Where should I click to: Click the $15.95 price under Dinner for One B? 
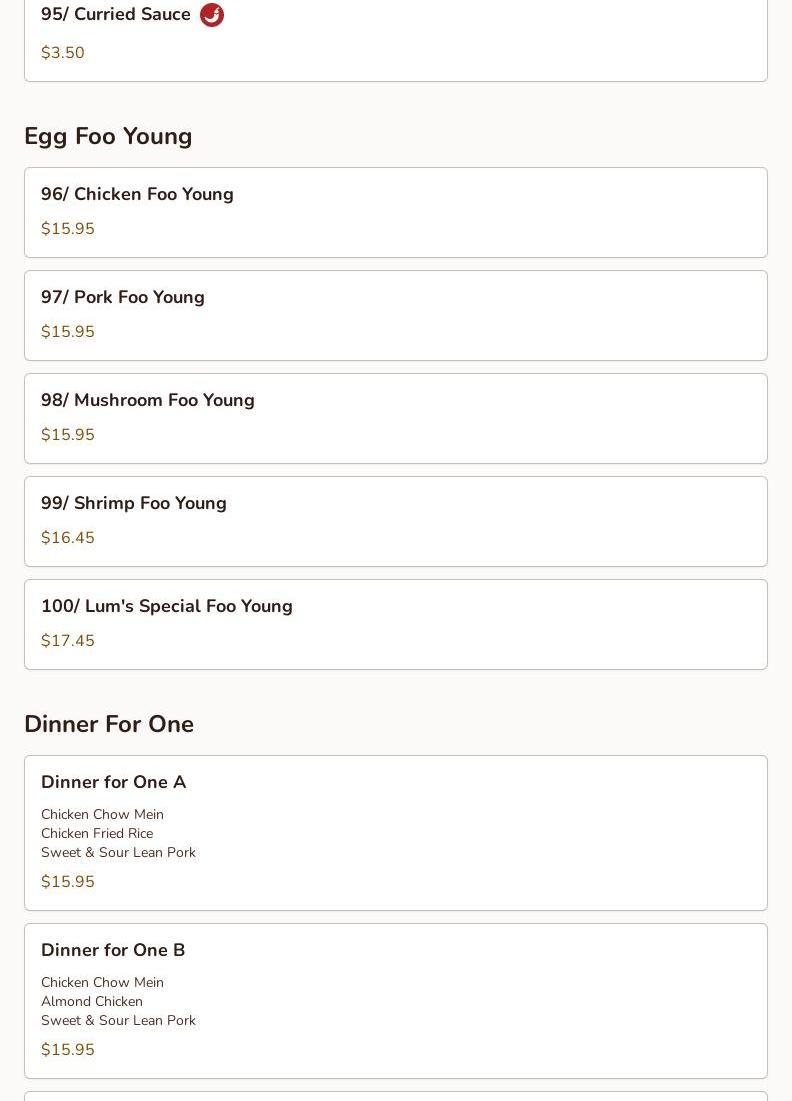coord(68,1050)
